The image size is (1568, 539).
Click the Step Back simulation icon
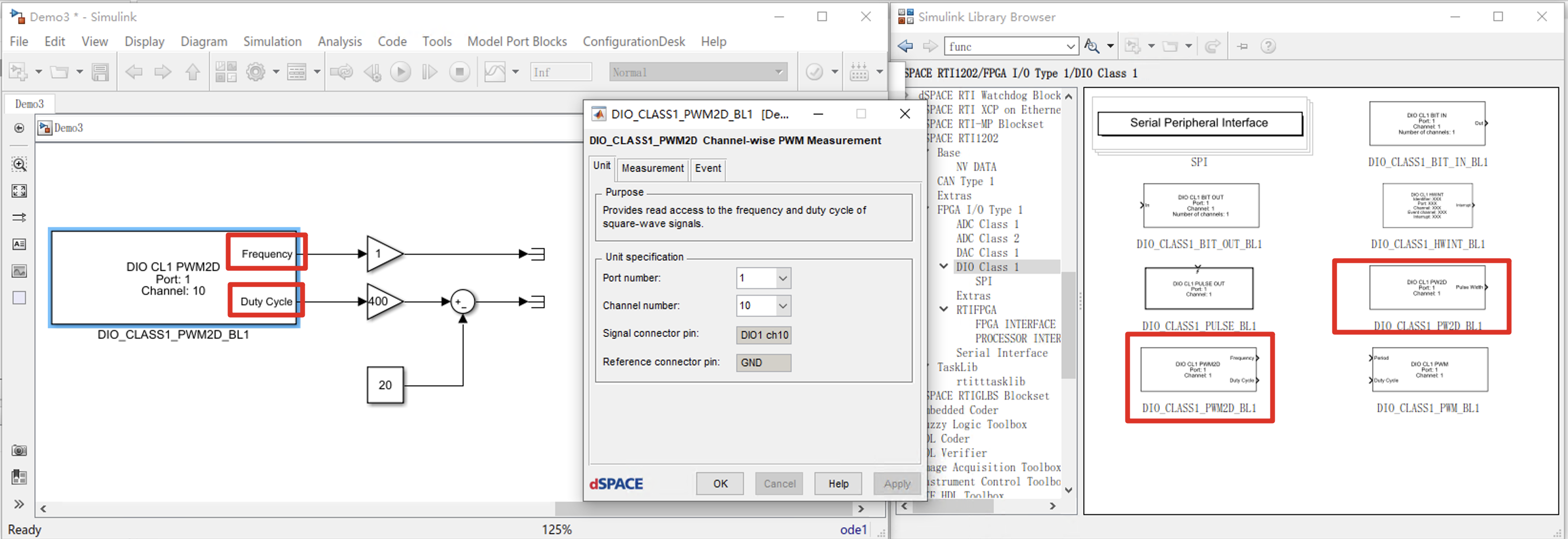(x=372, y=73)
